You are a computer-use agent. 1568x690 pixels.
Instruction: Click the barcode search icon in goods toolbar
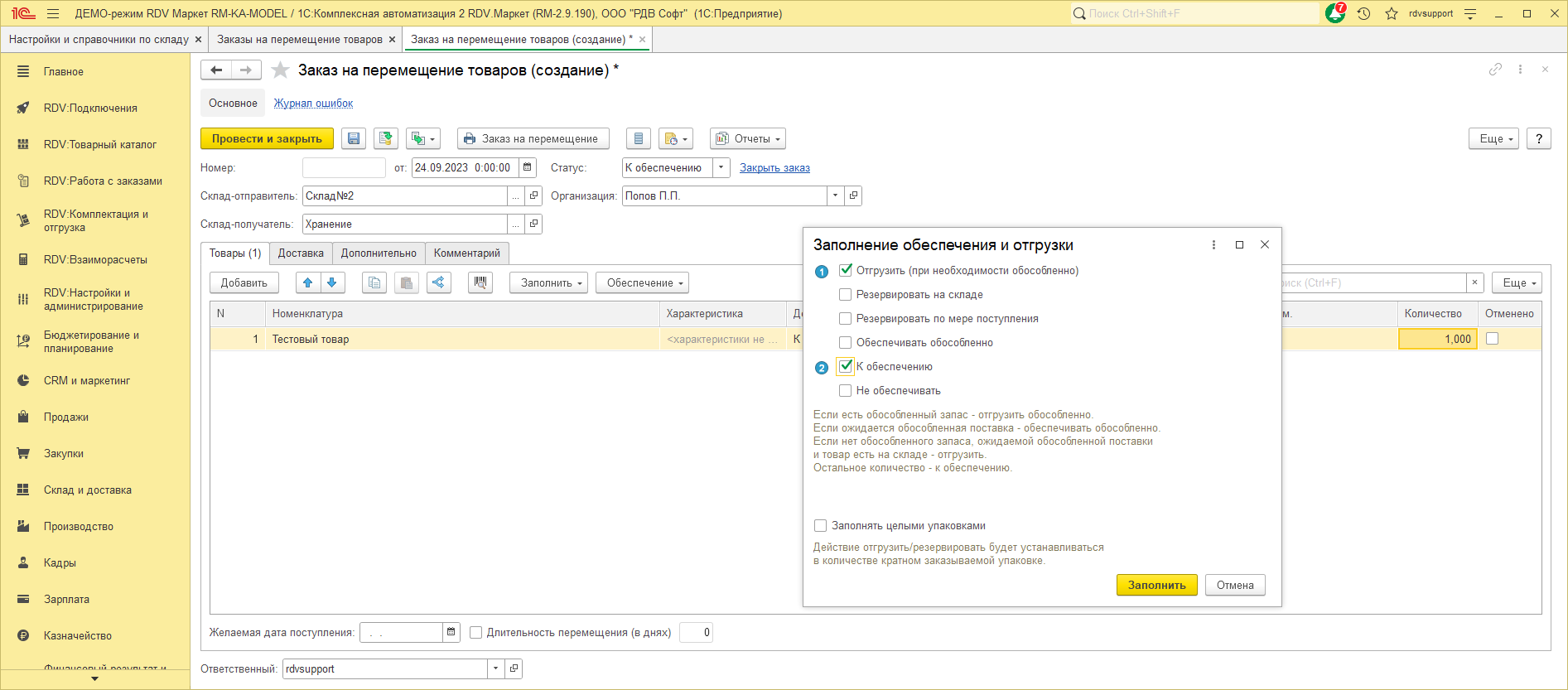[x=480, y=283]
